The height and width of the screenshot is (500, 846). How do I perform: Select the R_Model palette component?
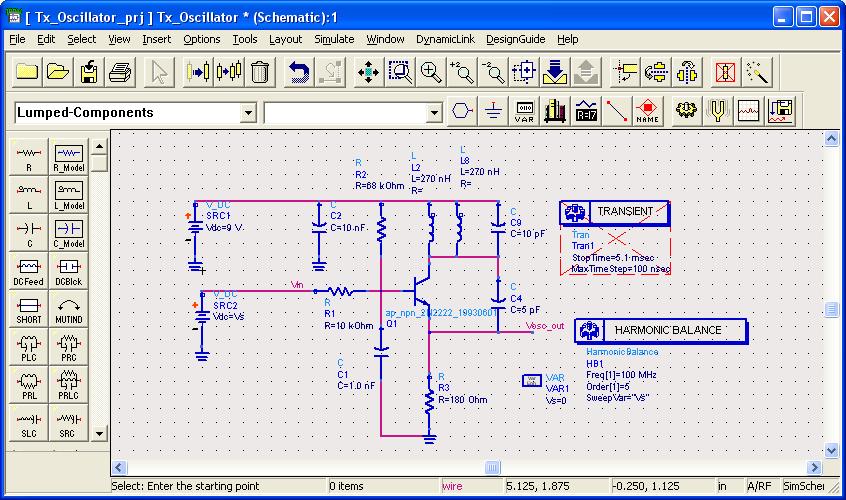[x=69, y=157]
